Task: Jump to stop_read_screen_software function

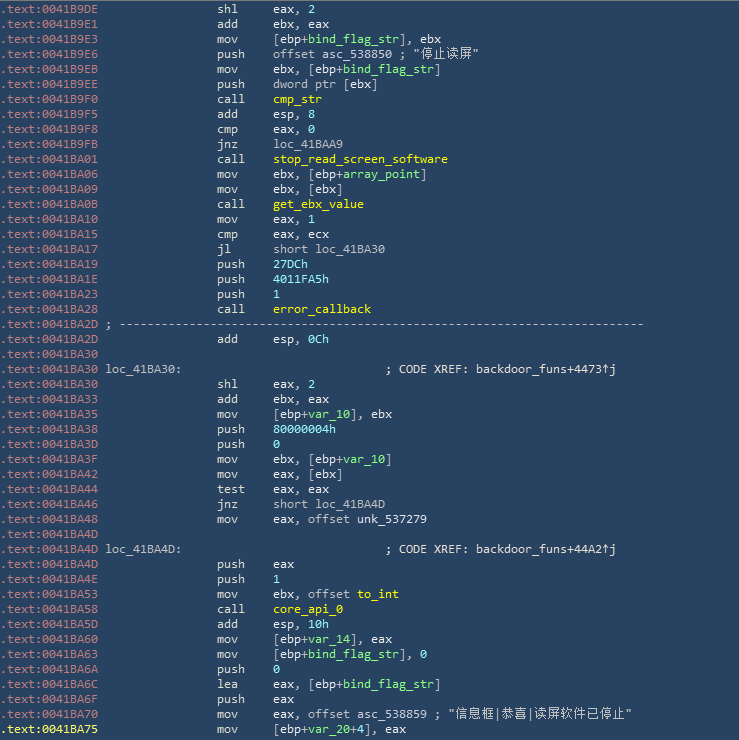Action: coord(360,159)
